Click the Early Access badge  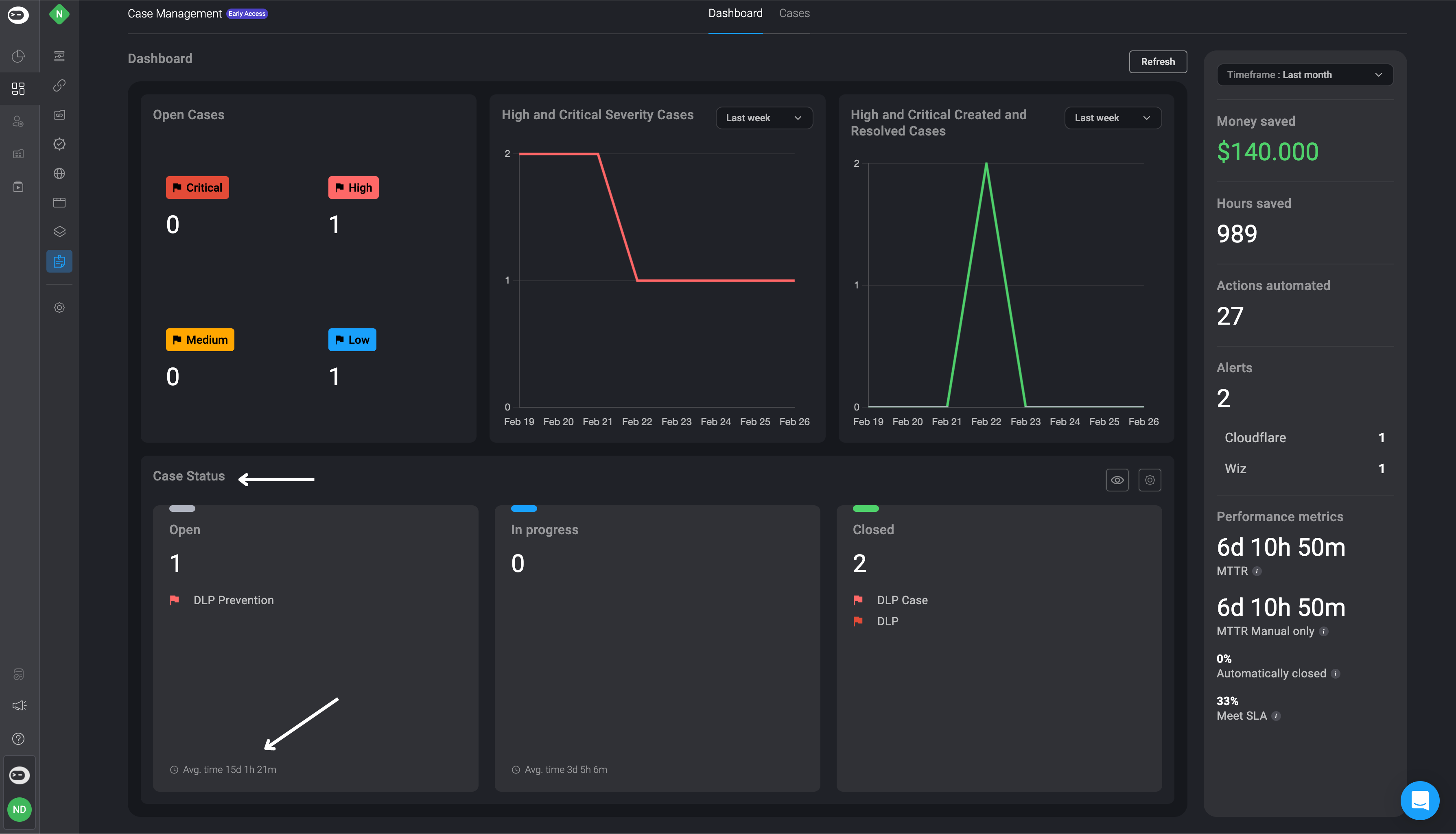(x=247, y=14)
